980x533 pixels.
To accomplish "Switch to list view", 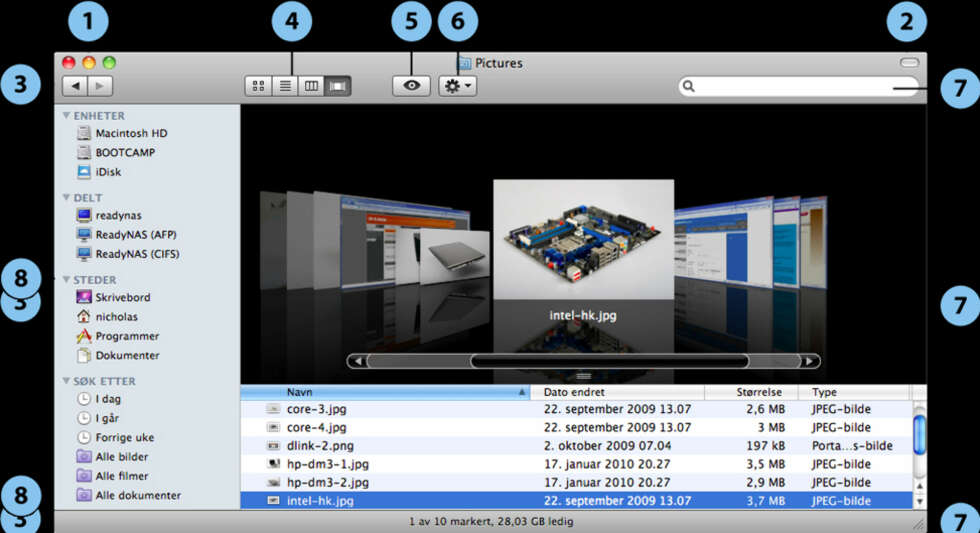I will point(285,86).
